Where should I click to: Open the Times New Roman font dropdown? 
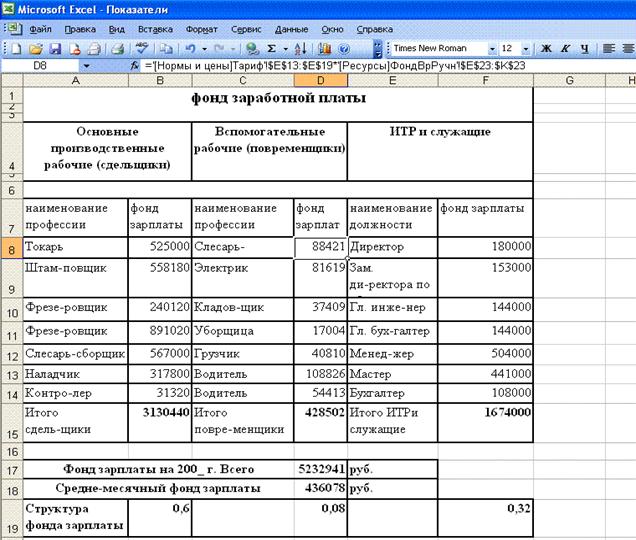(492, 49)
